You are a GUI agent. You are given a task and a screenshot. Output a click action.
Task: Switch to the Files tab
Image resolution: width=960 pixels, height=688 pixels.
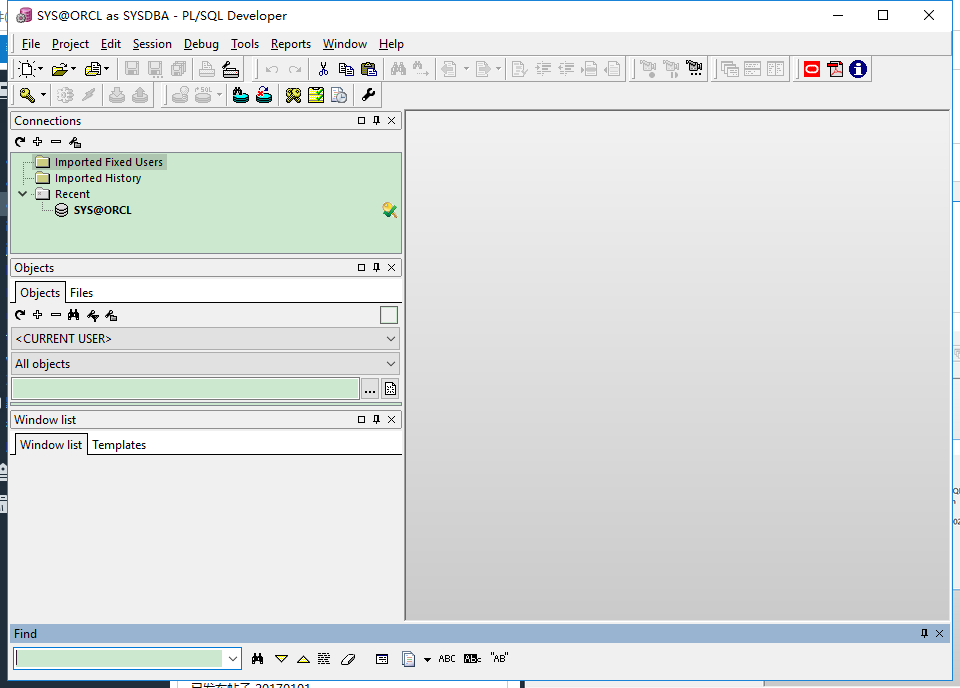point(81,293)
